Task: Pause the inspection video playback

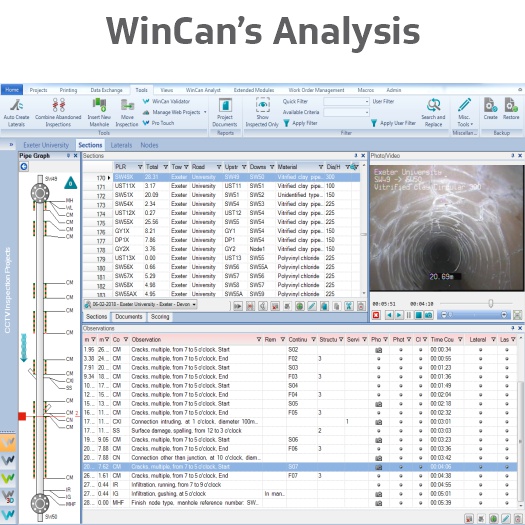Action: pos(409,315)
